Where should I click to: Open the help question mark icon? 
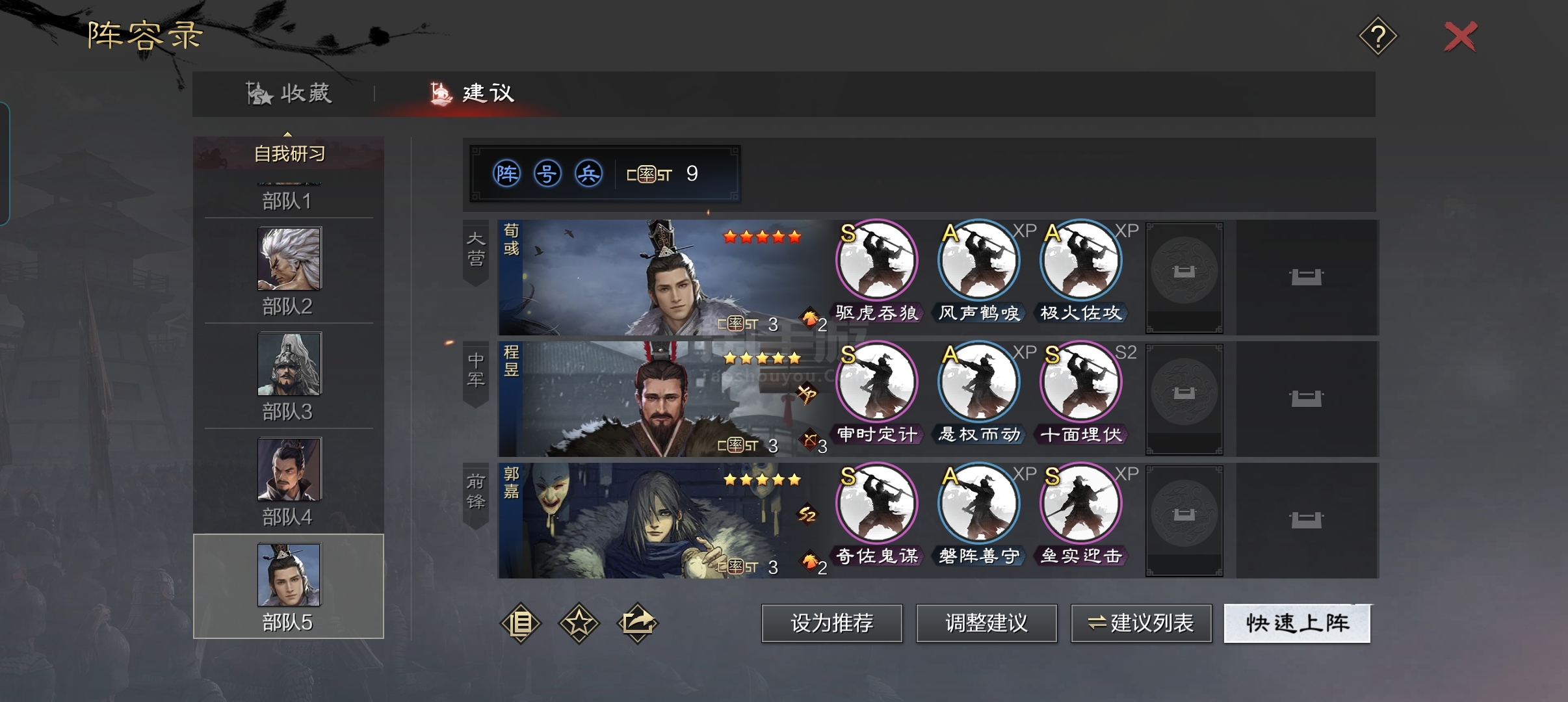[x=1378, y=36]
